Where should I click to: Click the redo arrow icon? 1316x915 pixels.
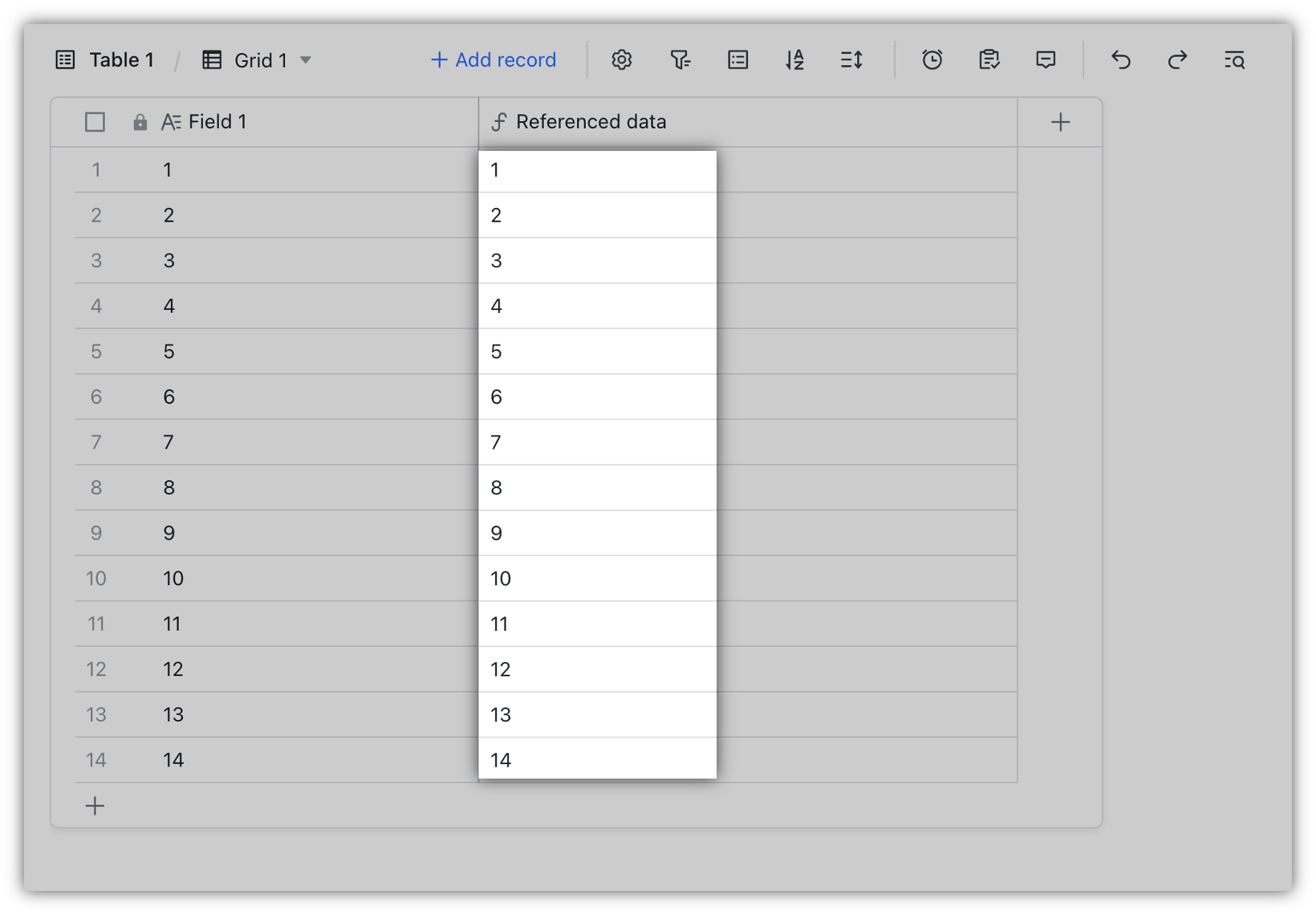pyautogui.click(x=1177, y=60)
